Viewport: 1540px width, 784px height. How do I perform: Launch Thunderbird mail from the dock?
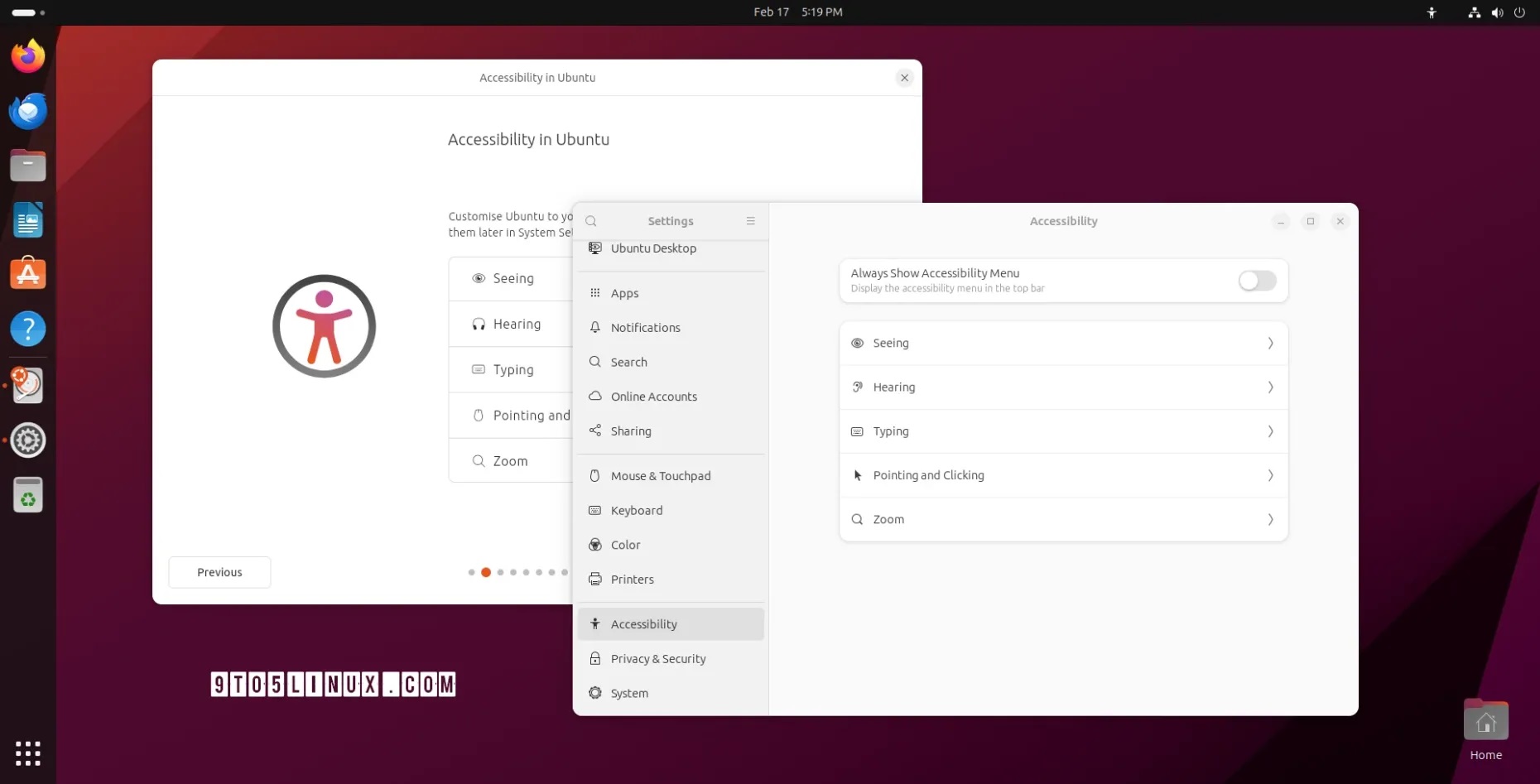click(x=28, y=111)
